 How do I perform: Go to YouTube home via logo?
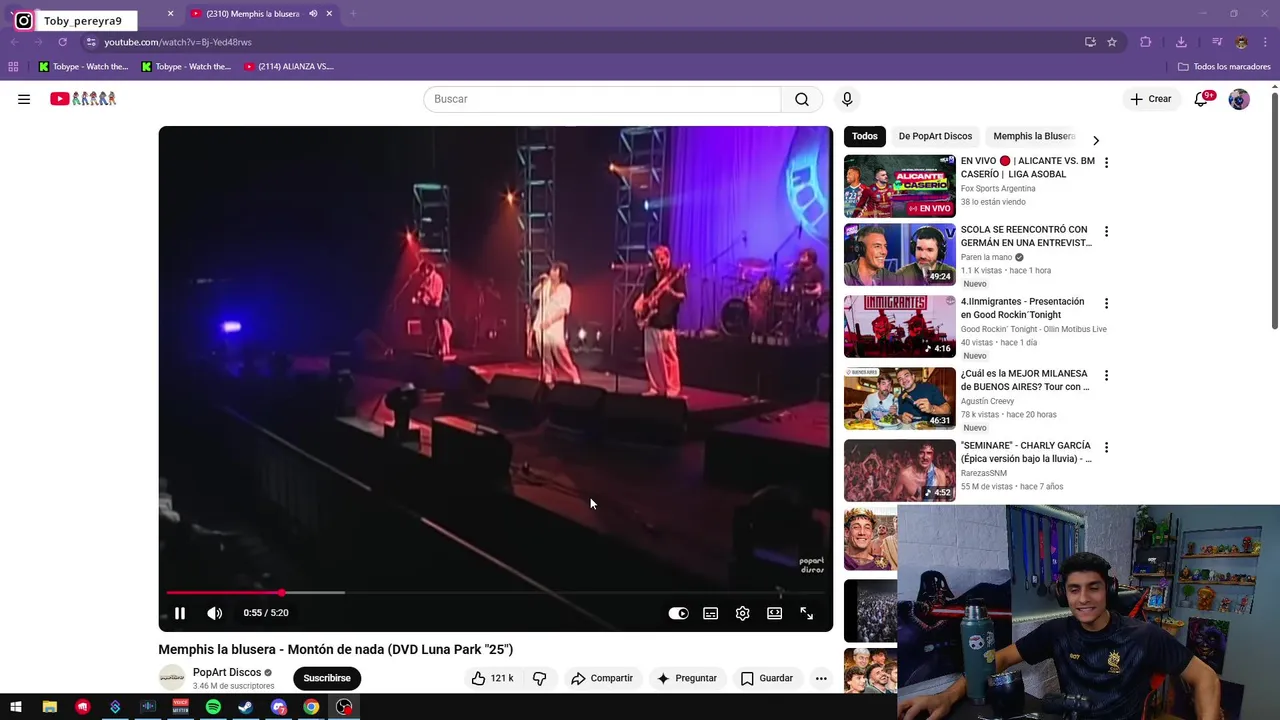tap(83, 99)
